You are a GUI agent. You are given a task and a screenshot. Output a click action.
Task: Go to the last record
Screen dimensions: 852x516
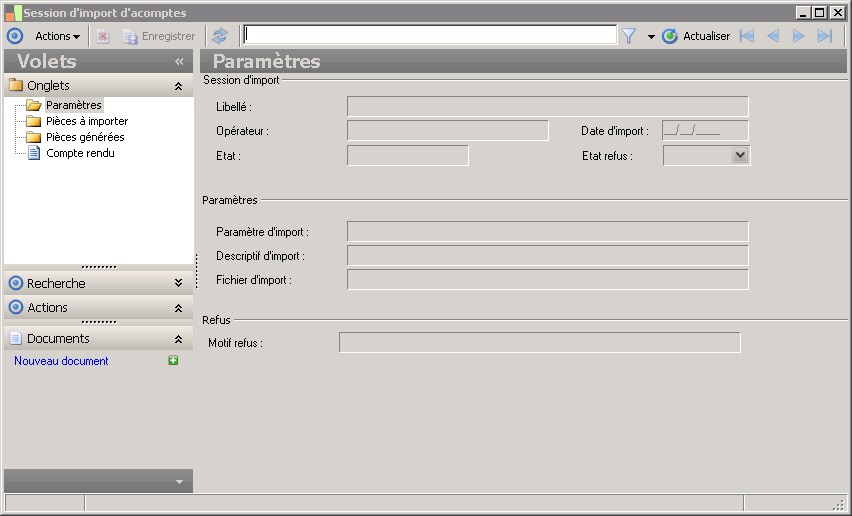pyautogui.click(x=825, y=36)
